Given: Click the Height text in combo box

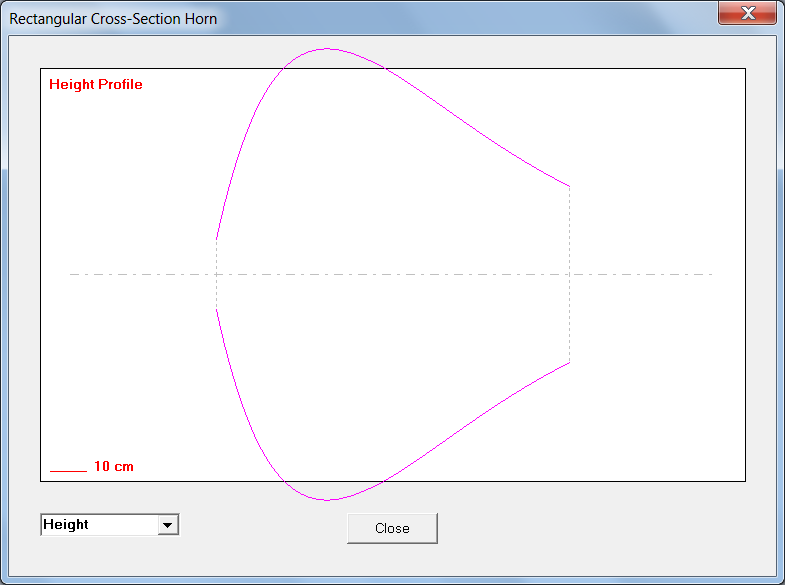Looking at the screenshot, I should 66,524.
